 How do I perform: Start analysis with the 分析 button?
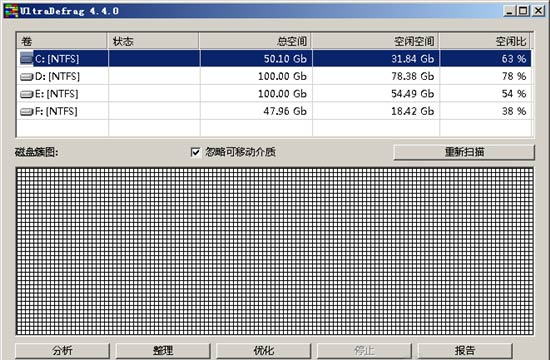(62, 351)
